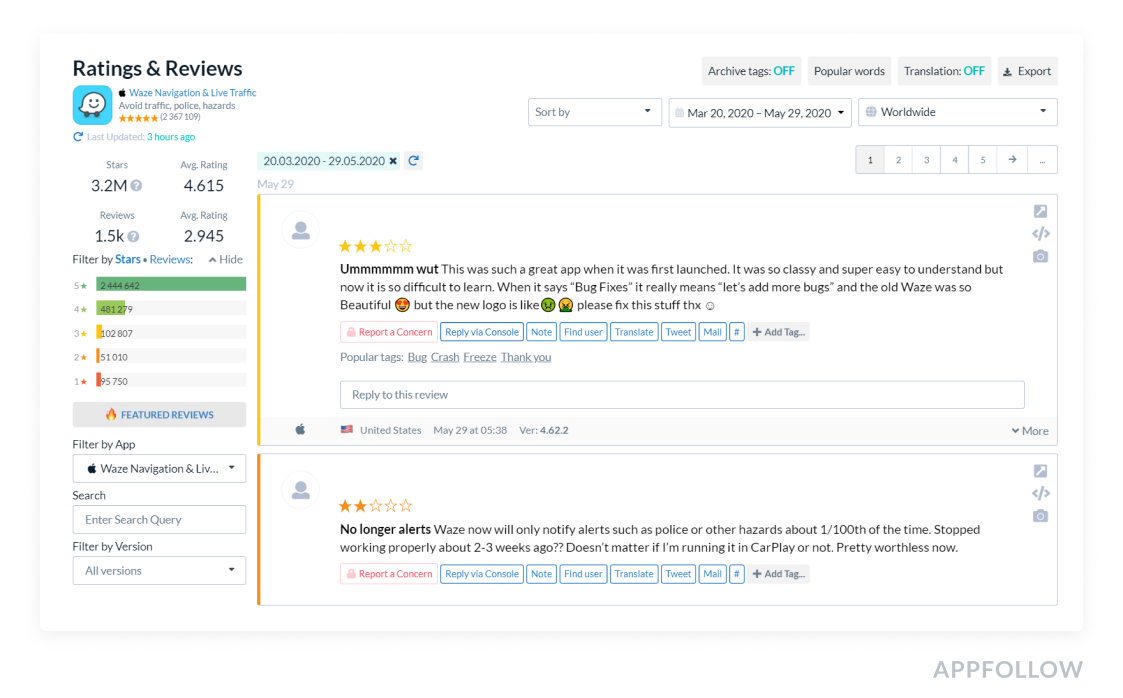
Task: Click the Waze app icon
Action: click(92, 105)
